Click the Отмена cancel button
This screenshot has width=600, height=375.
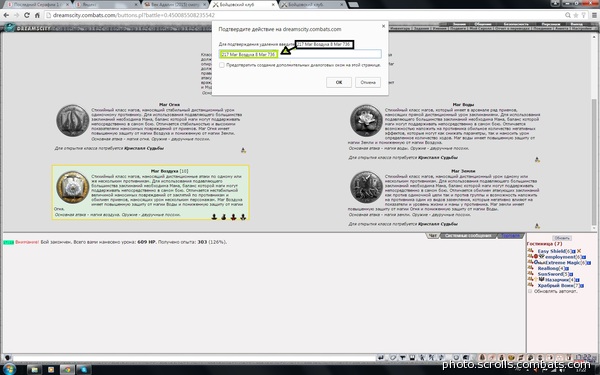click(368, 82)
